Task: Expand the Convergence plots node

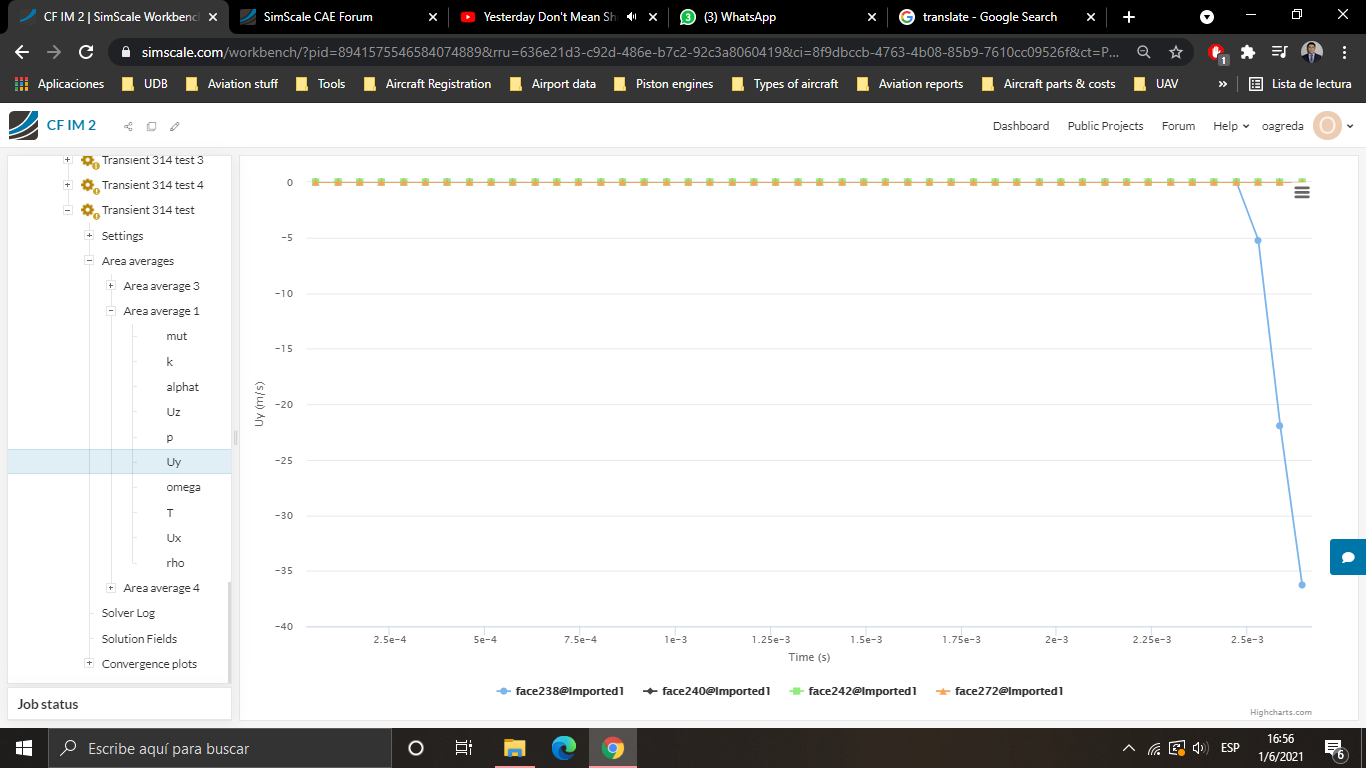Action: tap(89, 664)
